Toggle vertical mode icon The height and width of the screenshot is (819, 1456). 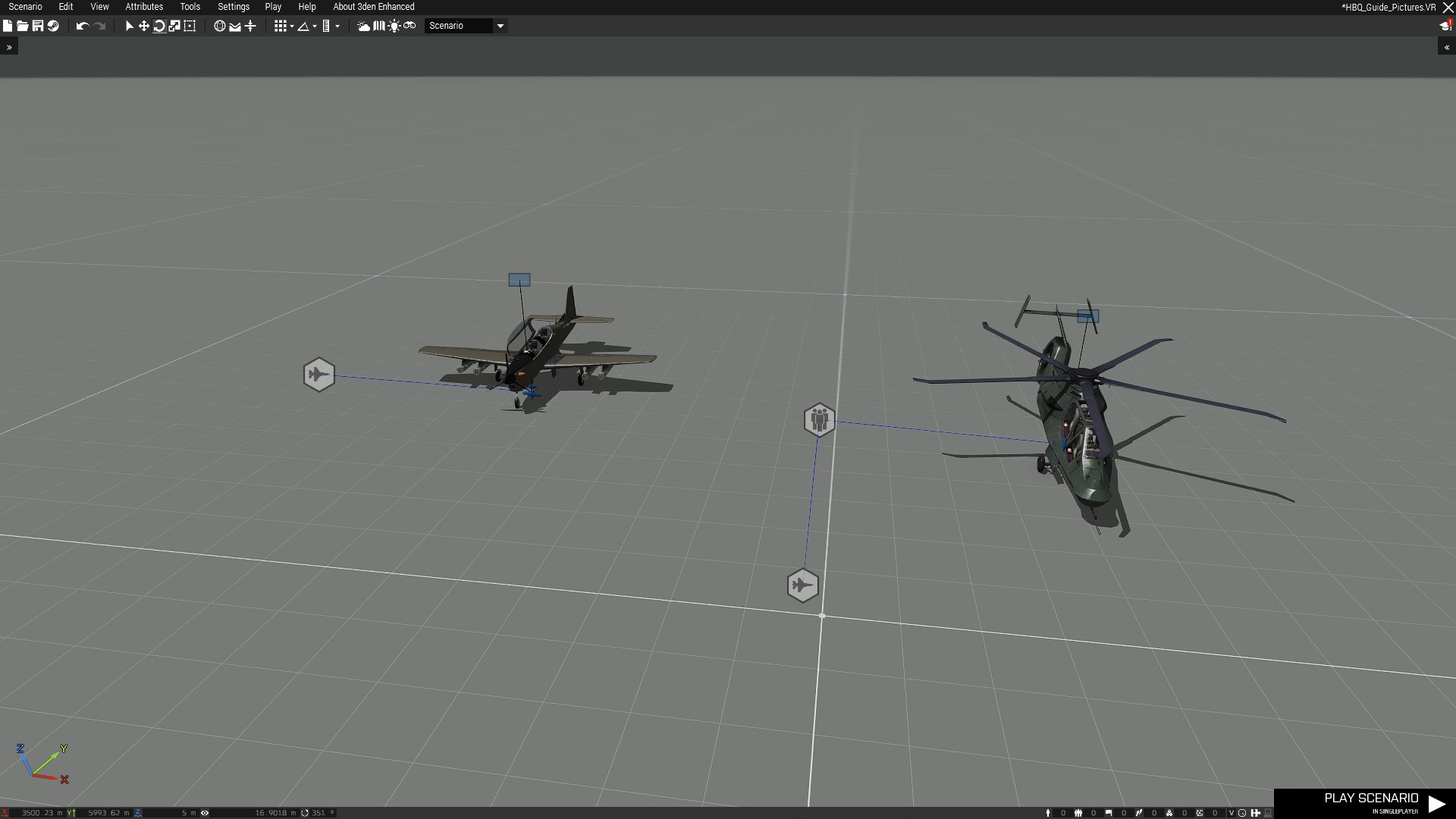[250, 26]
